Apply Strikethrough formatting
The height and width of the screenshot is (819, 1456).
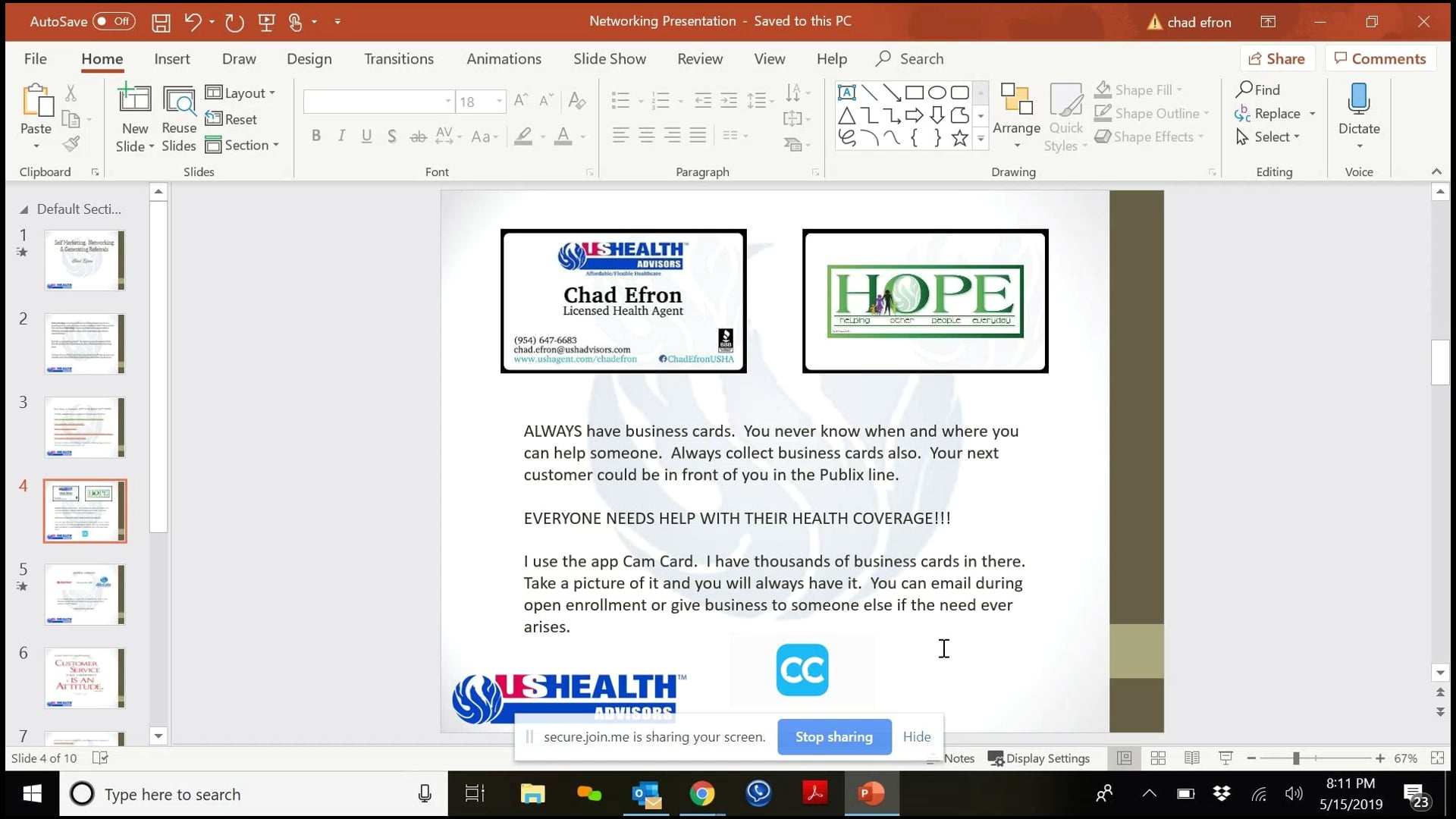(418, 136)
